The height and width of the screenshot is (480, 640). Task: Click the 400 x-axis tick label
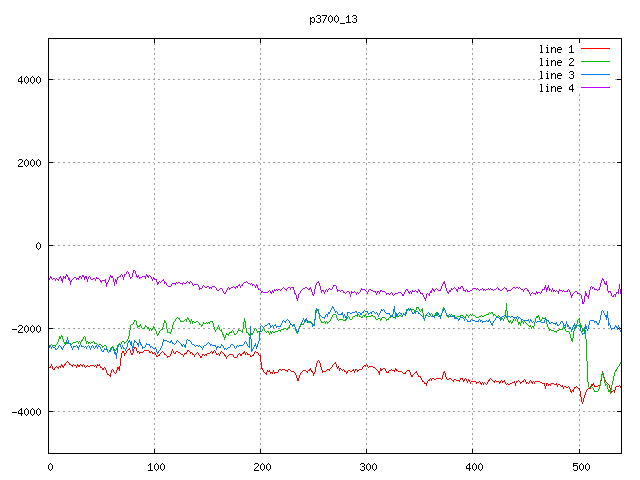(x=473, y=466)
